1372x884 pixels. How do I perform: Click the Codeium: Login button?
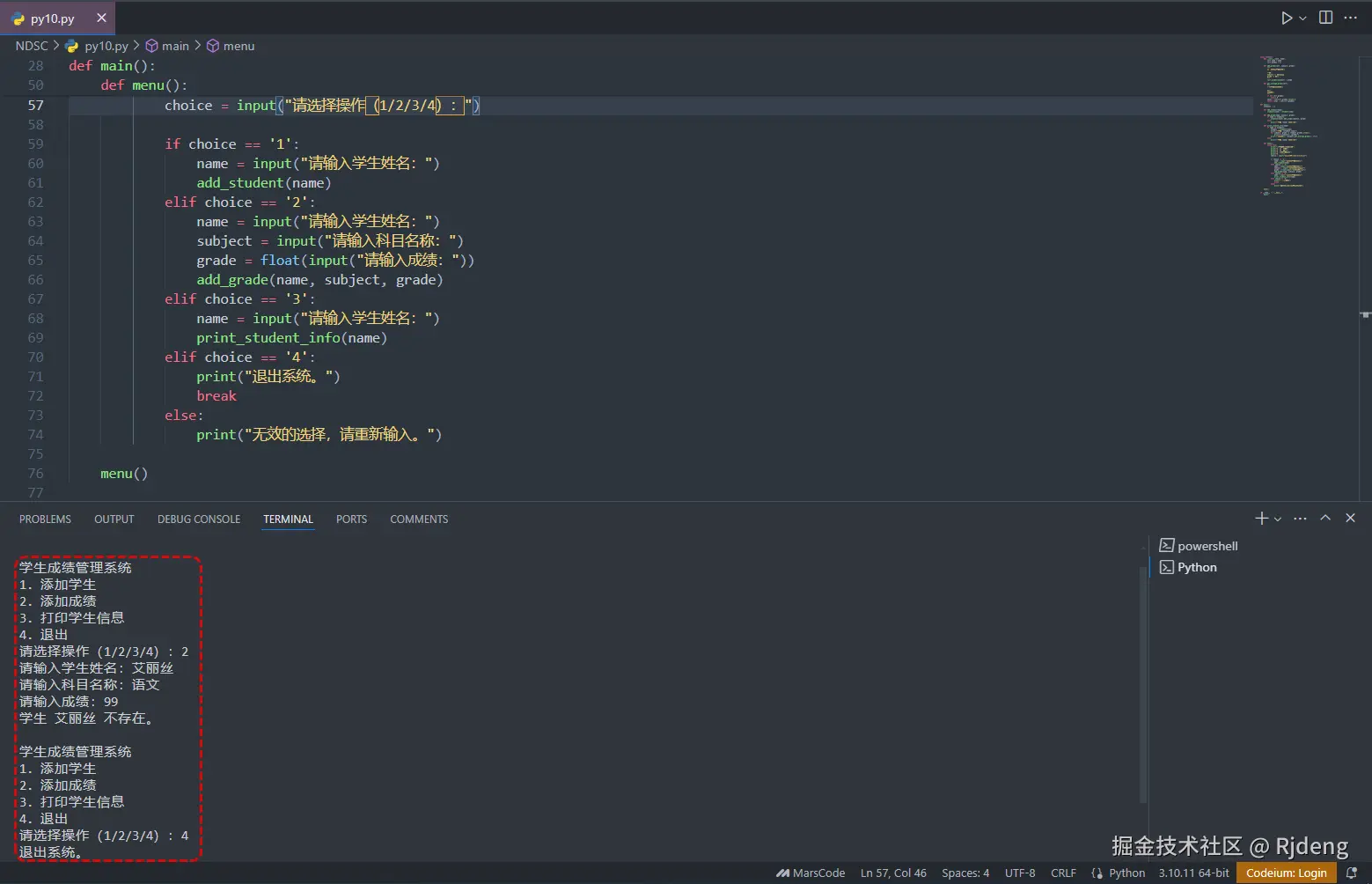point(1286,873)
